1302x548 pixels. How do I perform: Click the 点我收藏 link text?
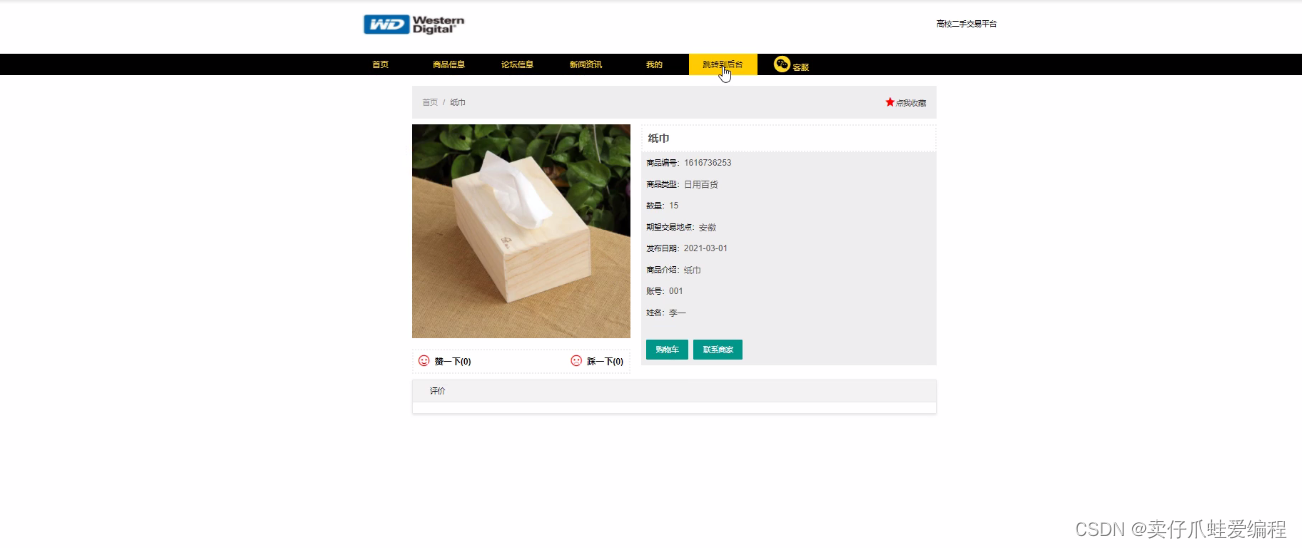[x=911, y=103]
